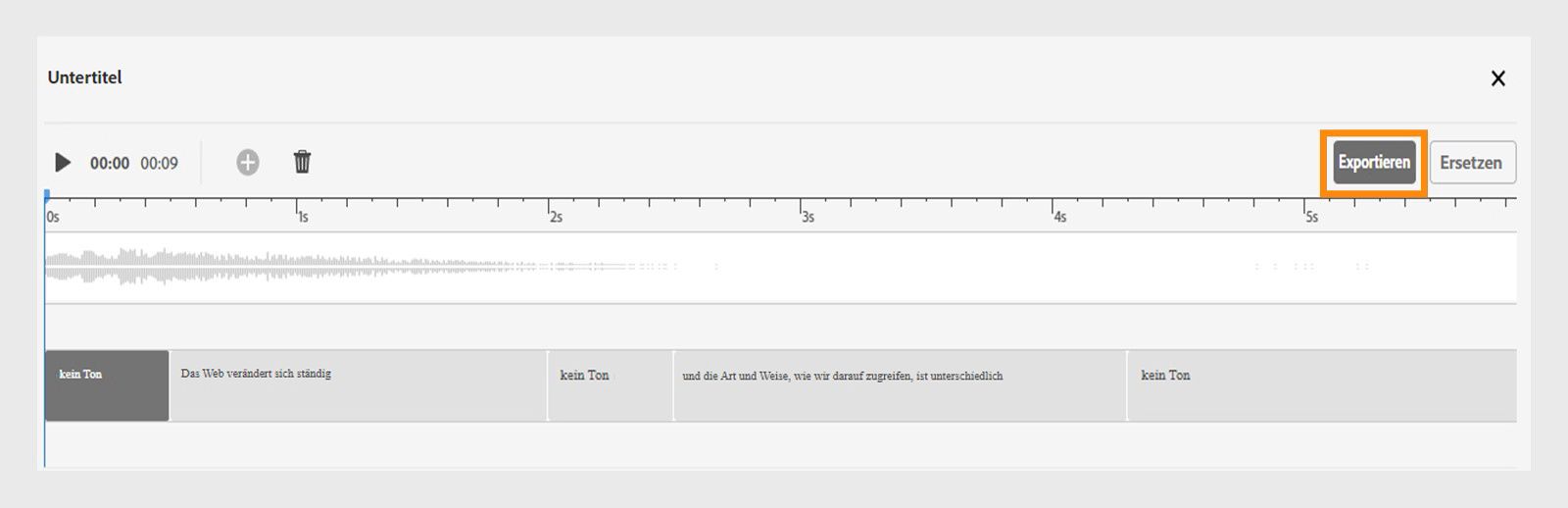
Task: Select subtitle 'und die Art und Weise'
Action: point(900,385)
